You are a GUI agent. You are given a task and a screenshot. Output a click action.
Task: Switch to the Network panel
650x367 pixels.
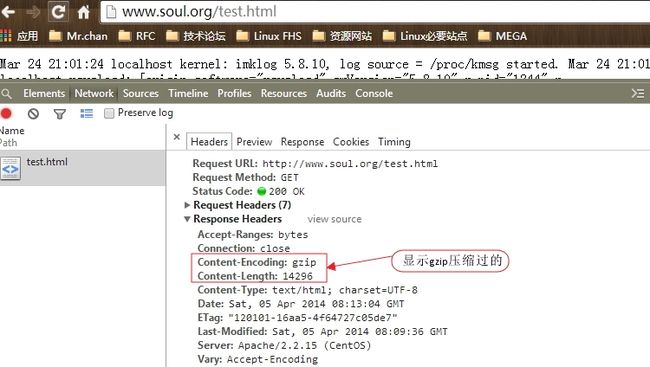[94, 93]
